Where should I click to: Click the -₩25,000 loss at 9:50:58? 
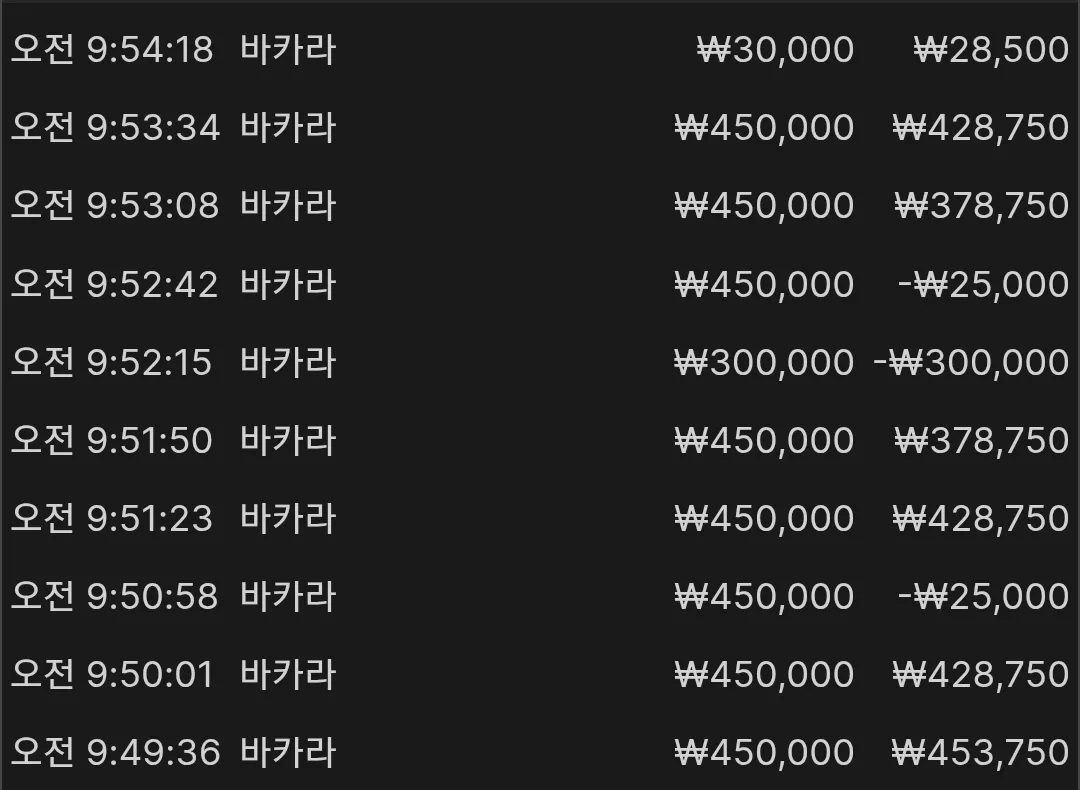[x=984, y=596]
